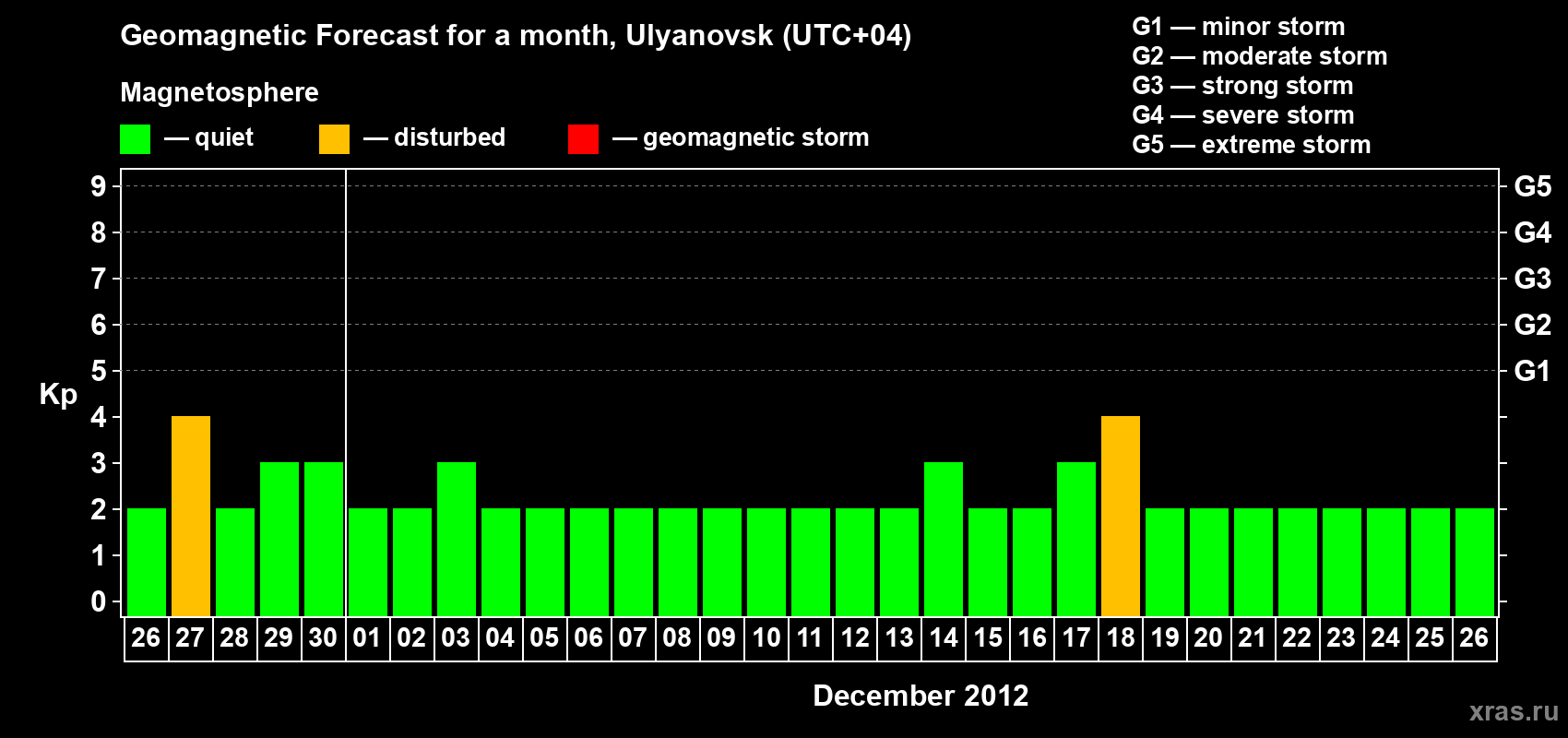The height and width of the screenshot is (738, 1568).
Task: Click the 'G5 — extreme storm' legend line
Action: pyautogui.click(x=1251, y=145)
